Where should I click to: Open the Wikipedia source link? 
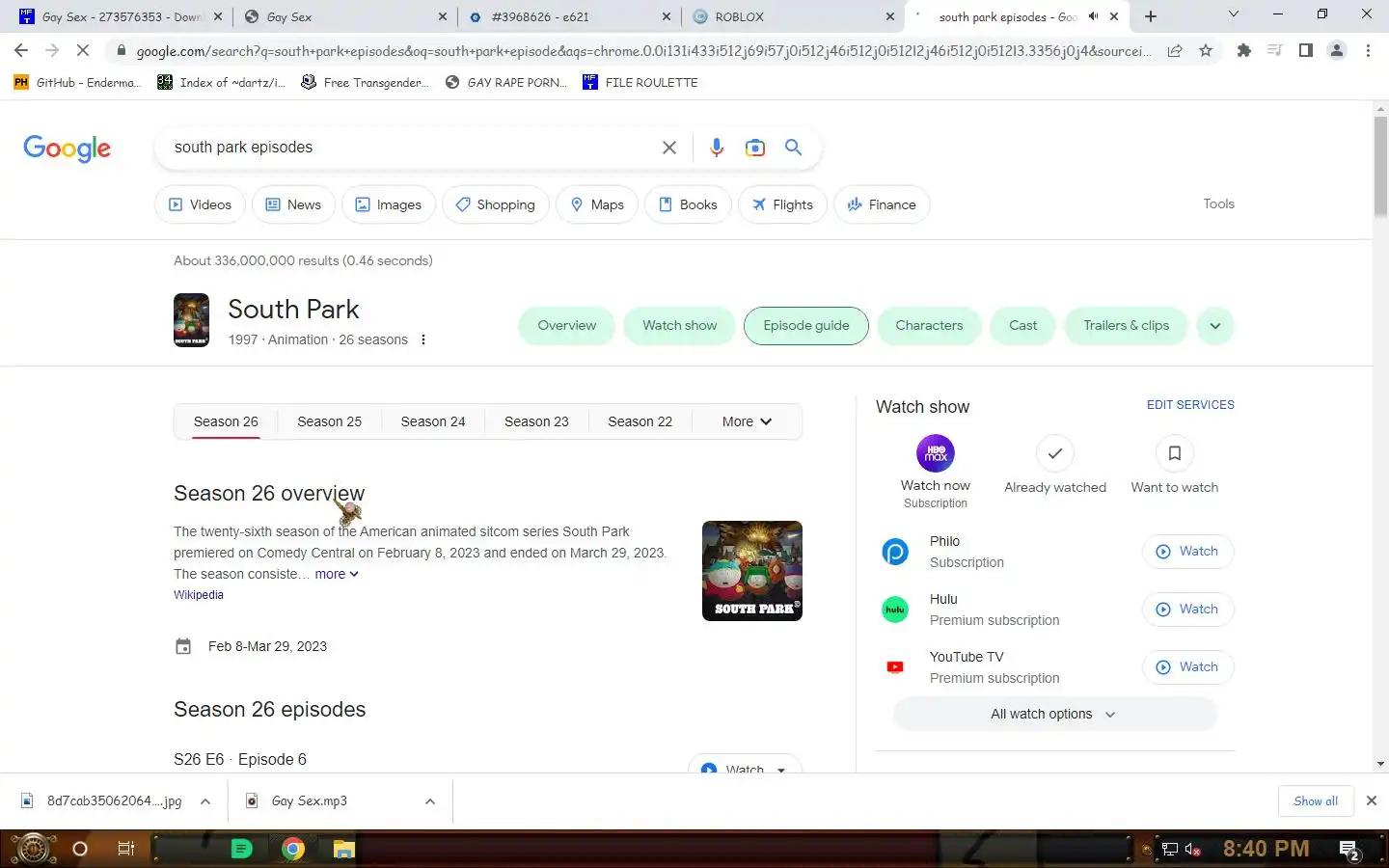[x=199, y=595]
